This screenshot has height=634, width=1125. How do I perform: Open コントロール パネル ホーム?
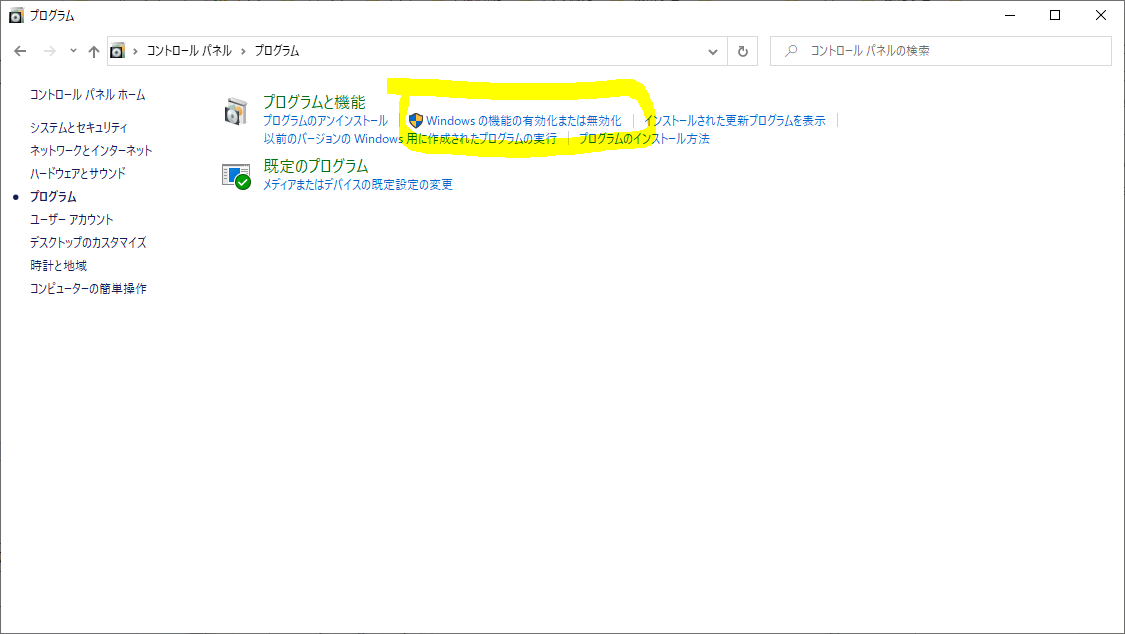coord(88,95)
